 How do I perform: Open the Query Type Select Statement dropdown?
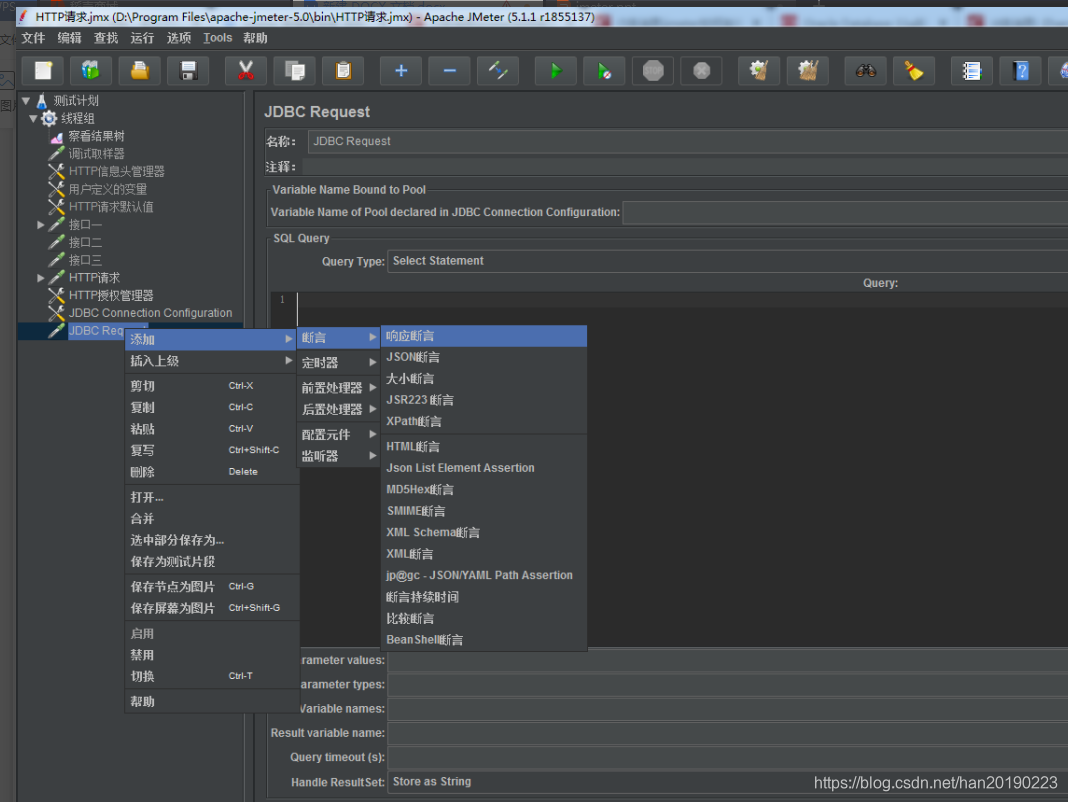727,261
